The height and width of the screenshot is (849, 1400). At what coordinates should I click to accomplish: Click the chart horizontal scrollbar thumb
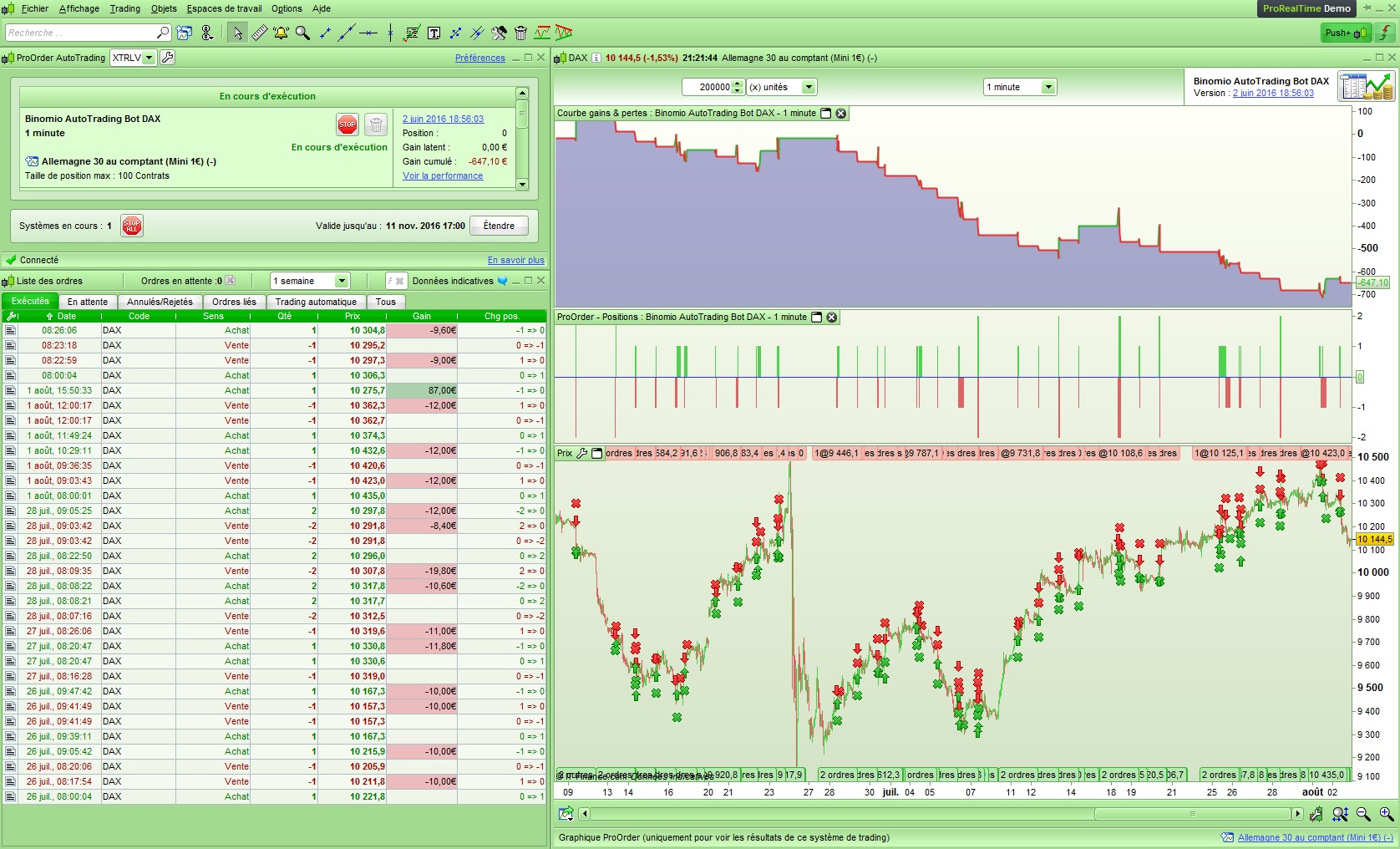[x=1192, y=814]
